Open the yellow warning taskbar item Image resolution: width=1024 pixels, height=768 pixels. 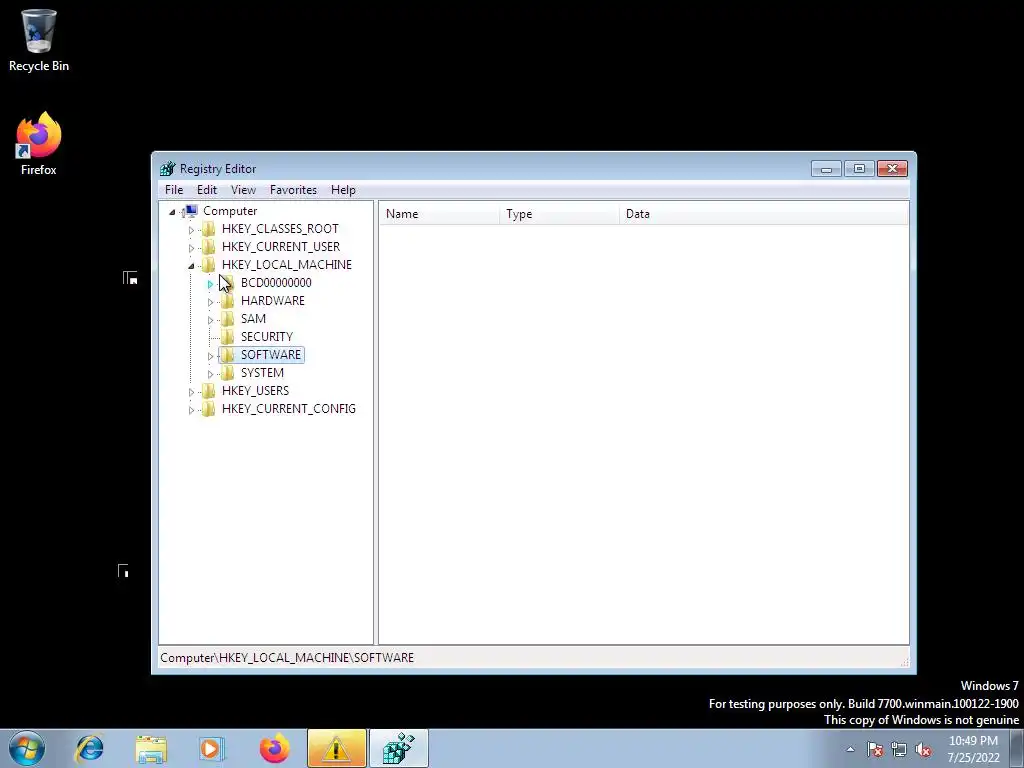336,748
